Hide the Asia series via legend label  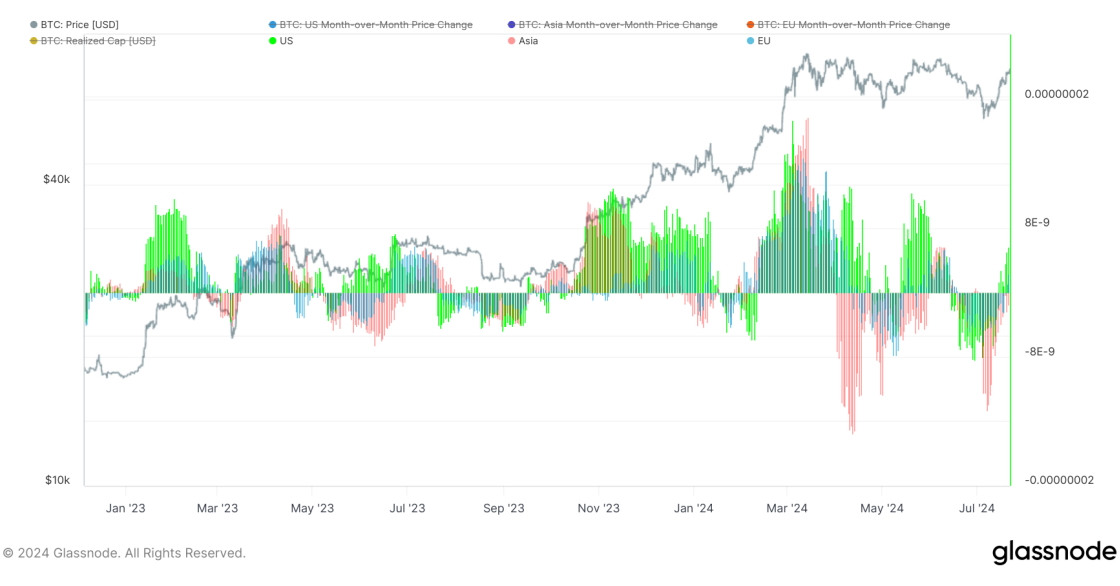(528, 41)
